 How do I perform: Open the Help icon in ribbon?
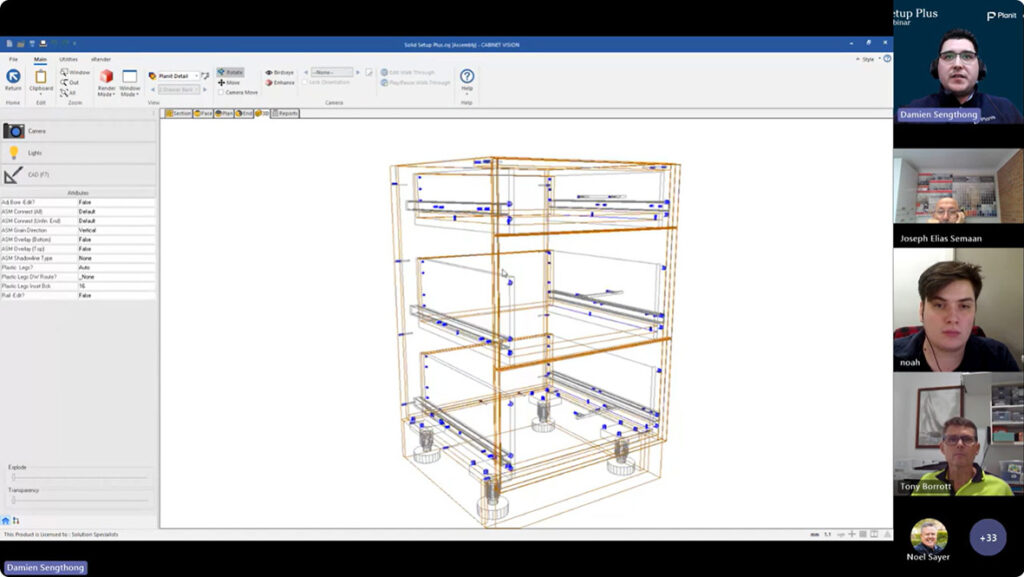click(466, 77)
